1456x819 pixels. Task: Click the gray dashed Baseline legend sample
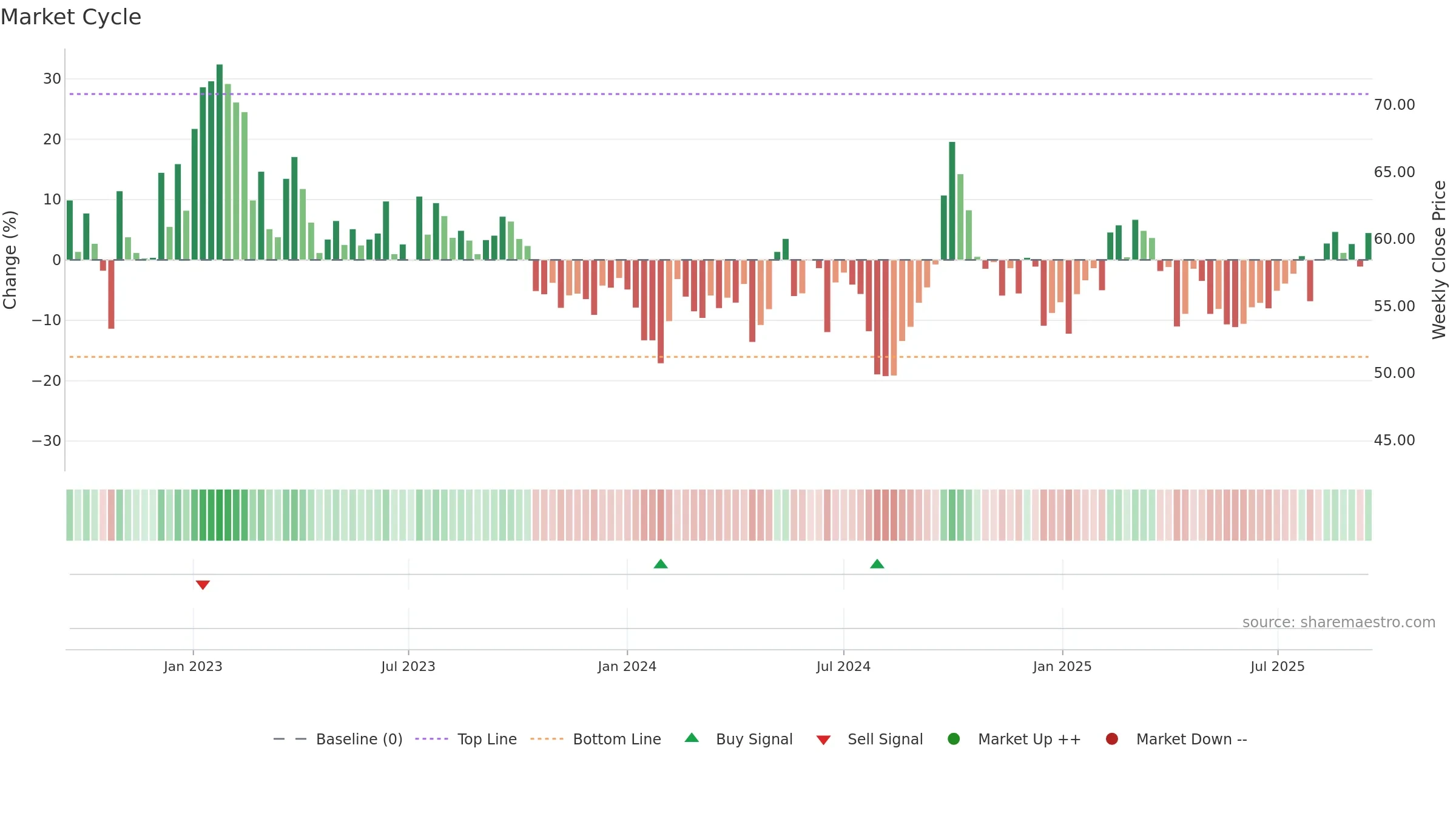coord(289,739)
